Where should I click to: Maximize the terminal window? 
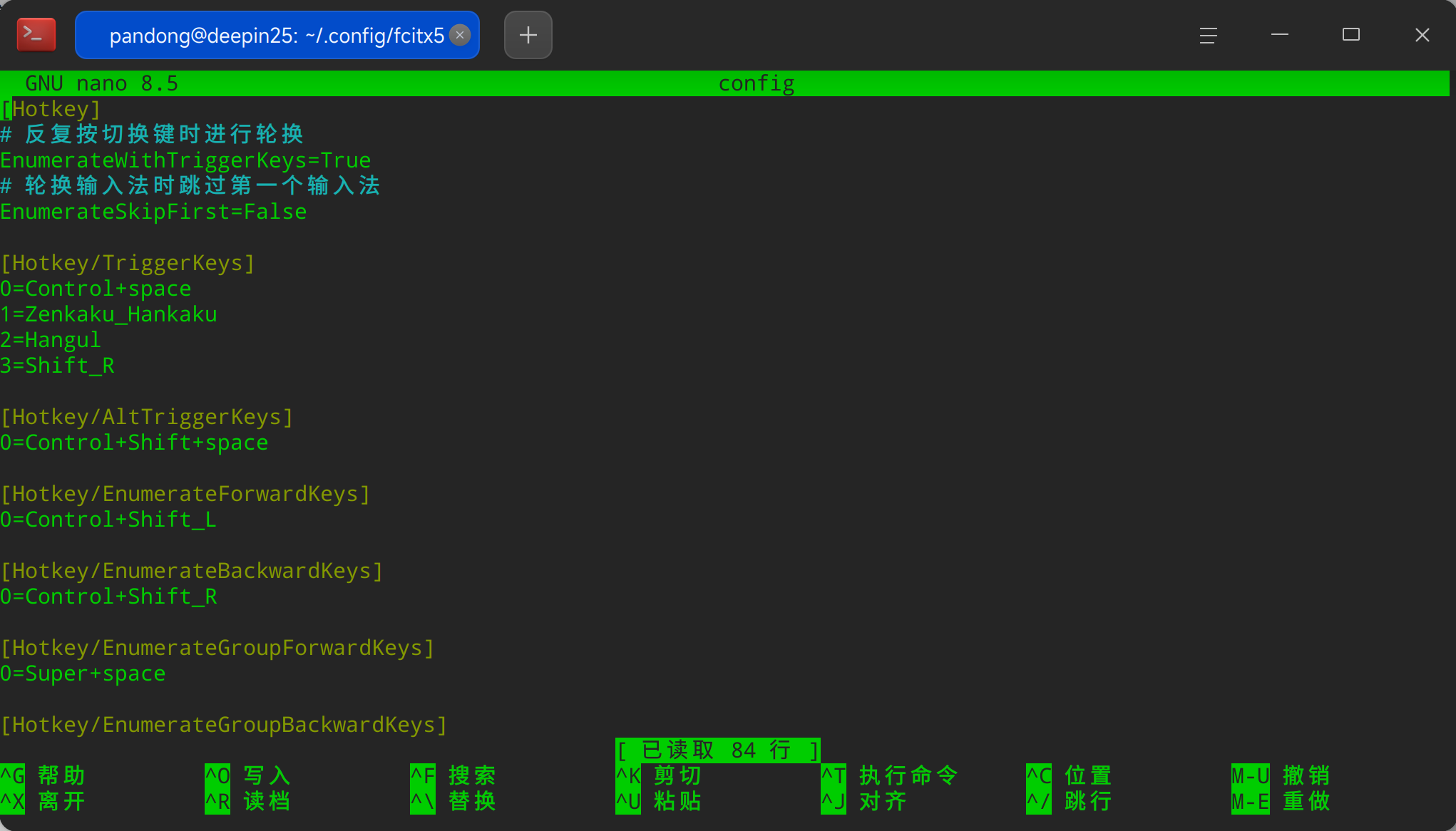click(x=1350, y=34)
